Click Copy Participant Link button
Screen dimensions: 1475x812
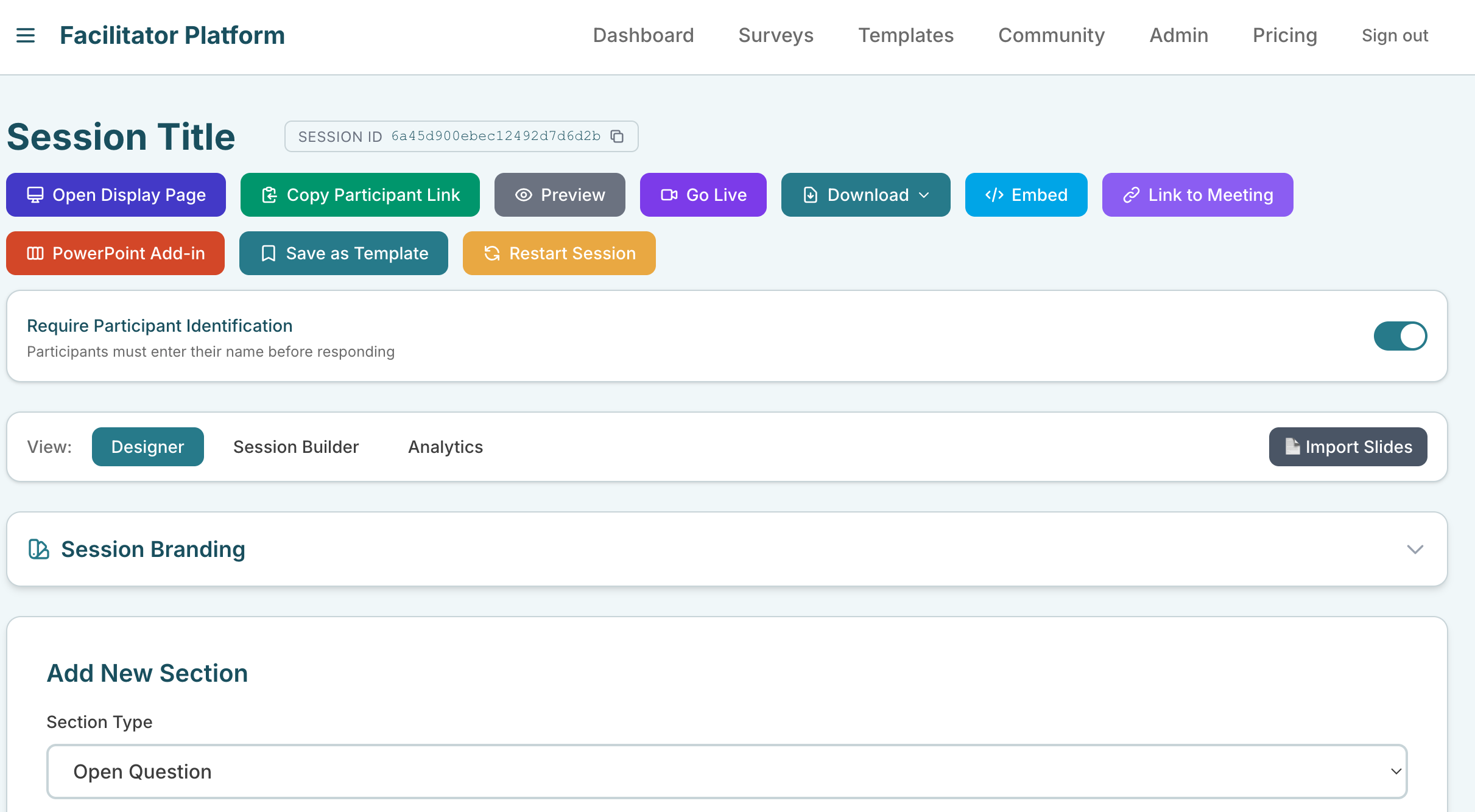pos(360,195)
